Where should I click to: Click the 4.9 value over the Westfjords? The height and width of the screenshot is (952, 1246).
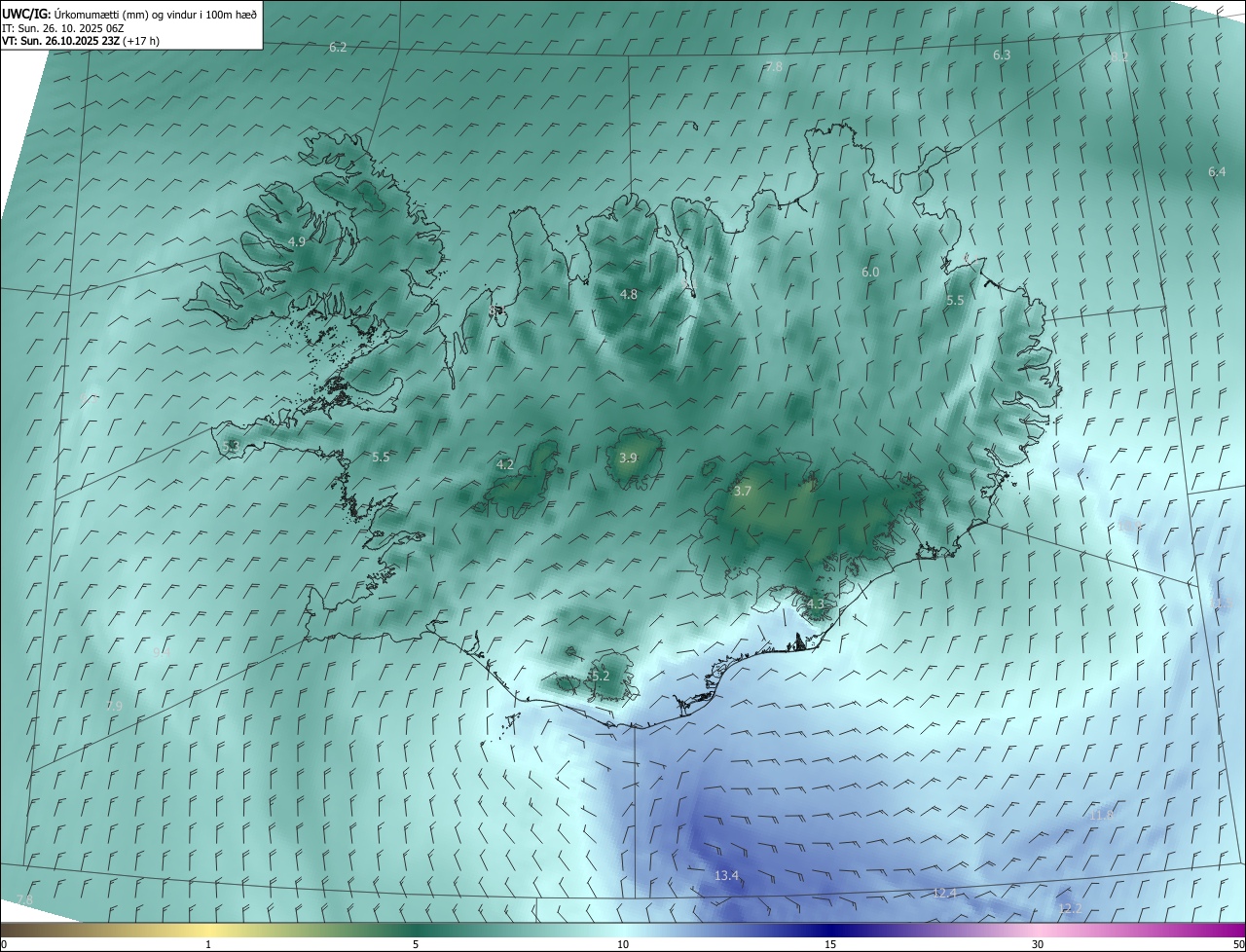tap(297, 241)
